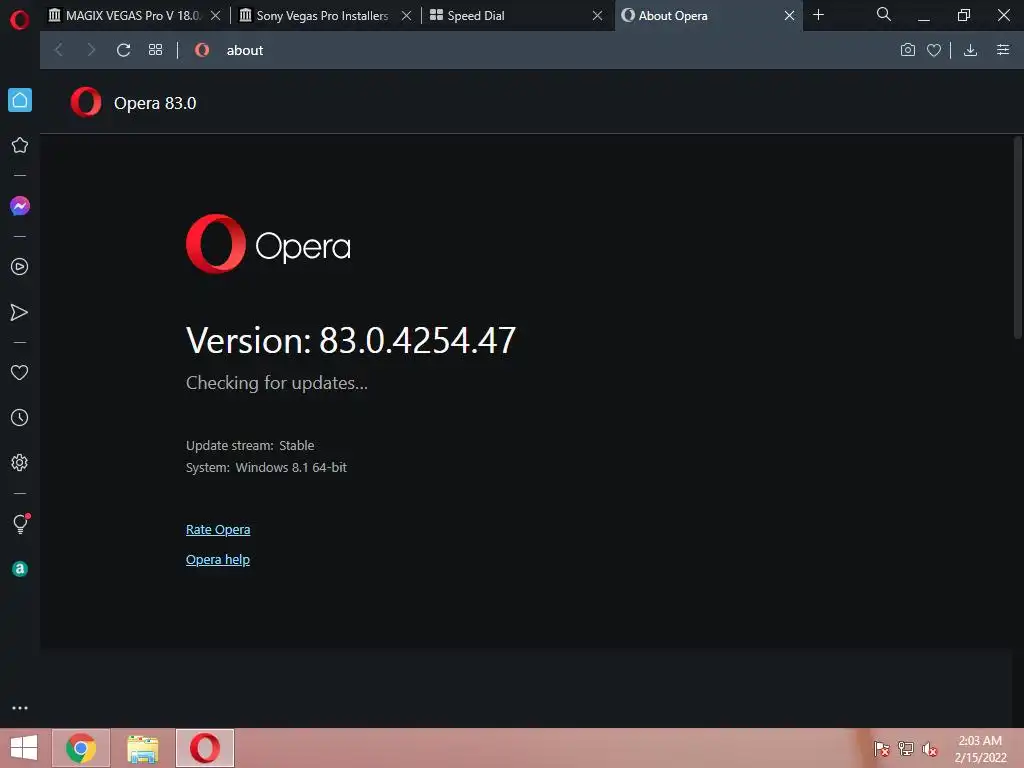1024x768 pixels.
Task: Open a new tab with plus button
Action: (818, 14)
